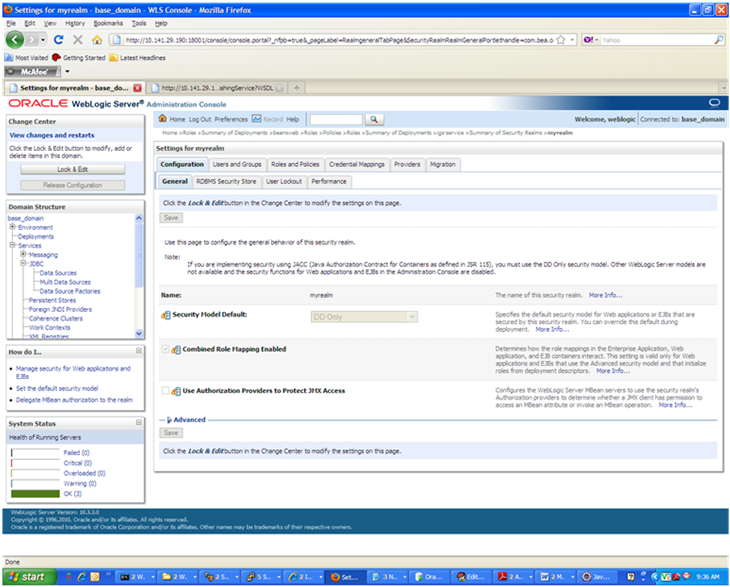Open the McAfee toolbar dropdown arrow
Image resolution: width=730 pixels, height=587 pixels.
click(x=68, y=72)
